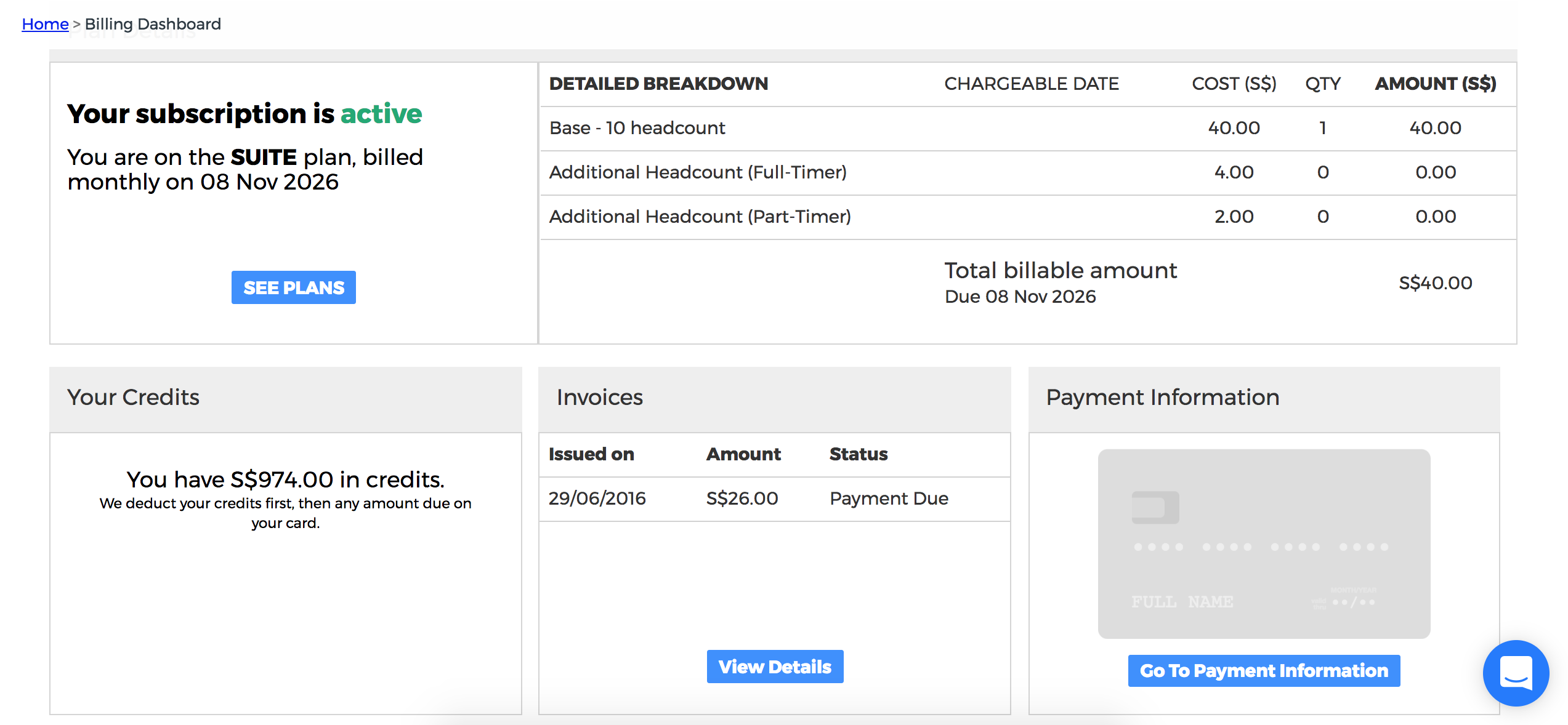Click the Payment Information section header
The width and height of the screenshot is (1568, 725).
[x=1163, y=398]
